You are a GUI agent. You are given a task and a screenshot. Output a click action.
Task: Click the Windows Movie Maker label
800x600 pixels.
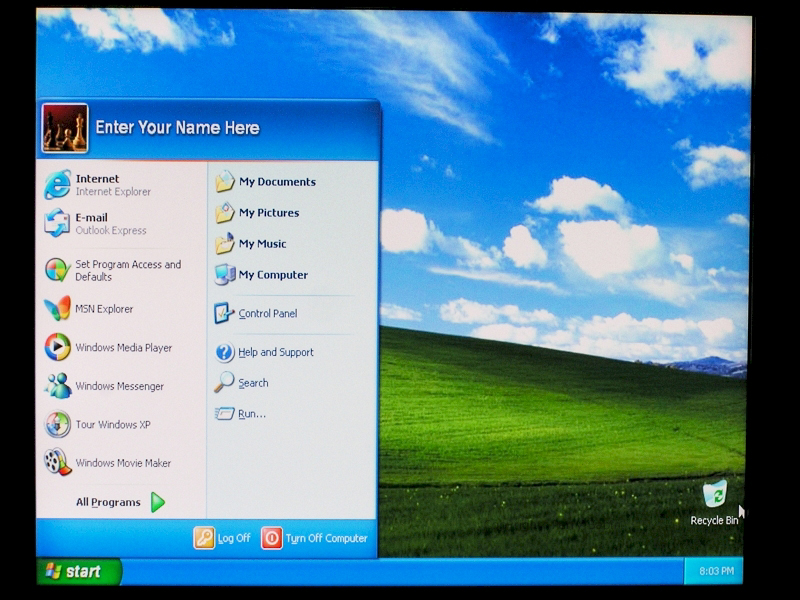pyautogui.click(x=123, y=463)
